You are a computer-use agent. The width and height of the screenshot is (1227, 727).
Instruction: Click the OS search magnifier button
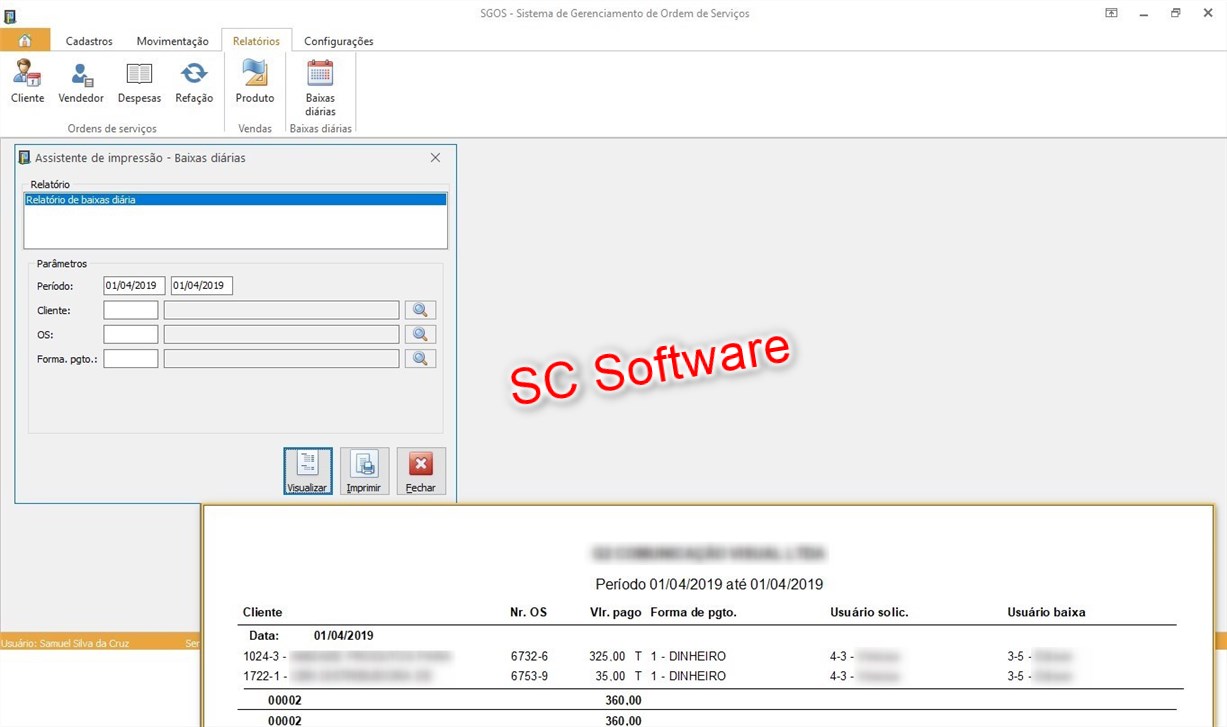pos(420,334)
